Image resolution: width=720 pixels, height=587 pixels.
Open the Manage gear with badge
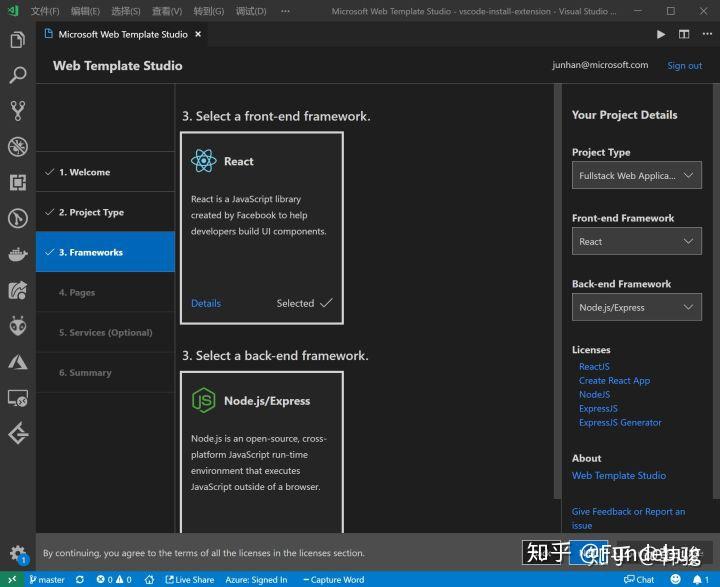18,554
